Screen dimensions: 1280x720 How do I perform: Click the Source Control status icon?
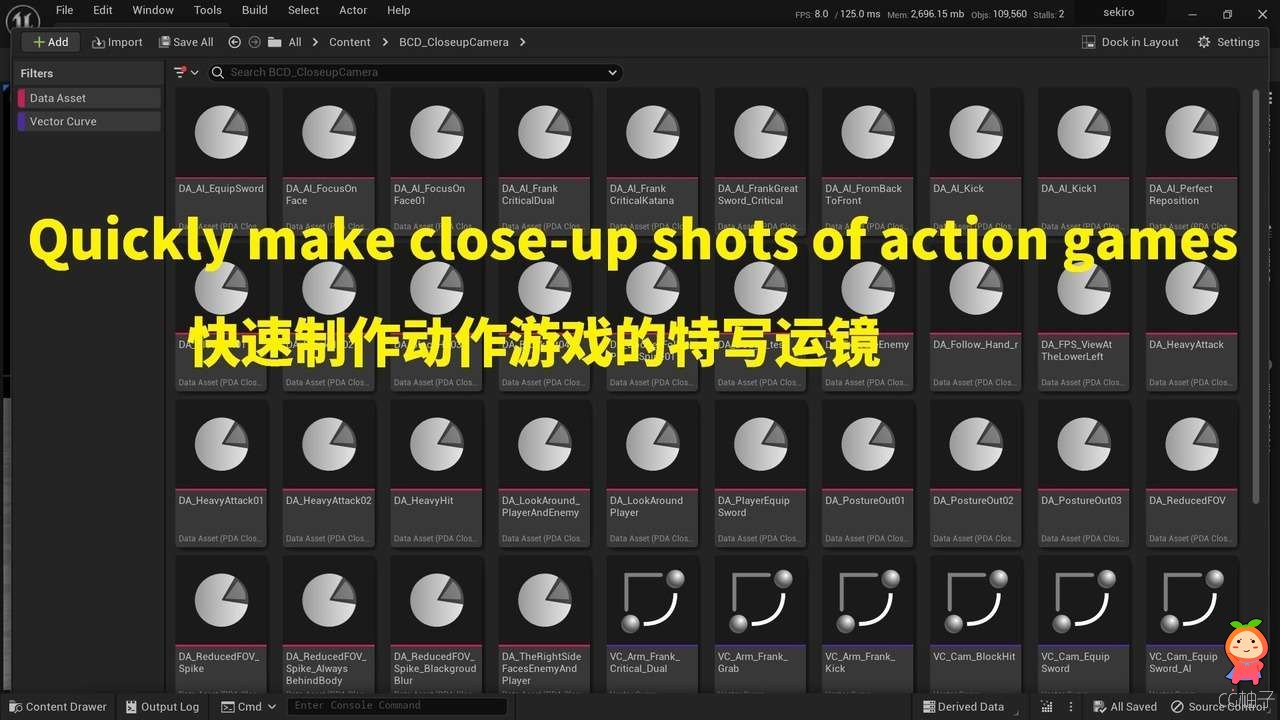tap(1178, 707)
